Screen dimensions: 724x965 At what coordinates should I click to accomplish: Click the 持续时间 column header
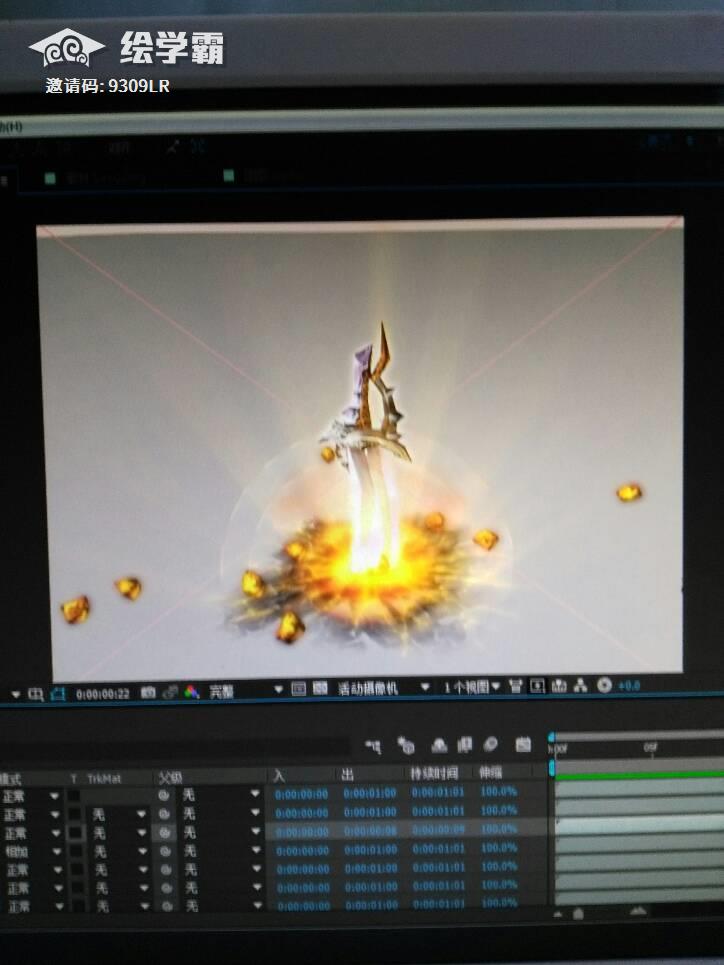coord(433,773)
